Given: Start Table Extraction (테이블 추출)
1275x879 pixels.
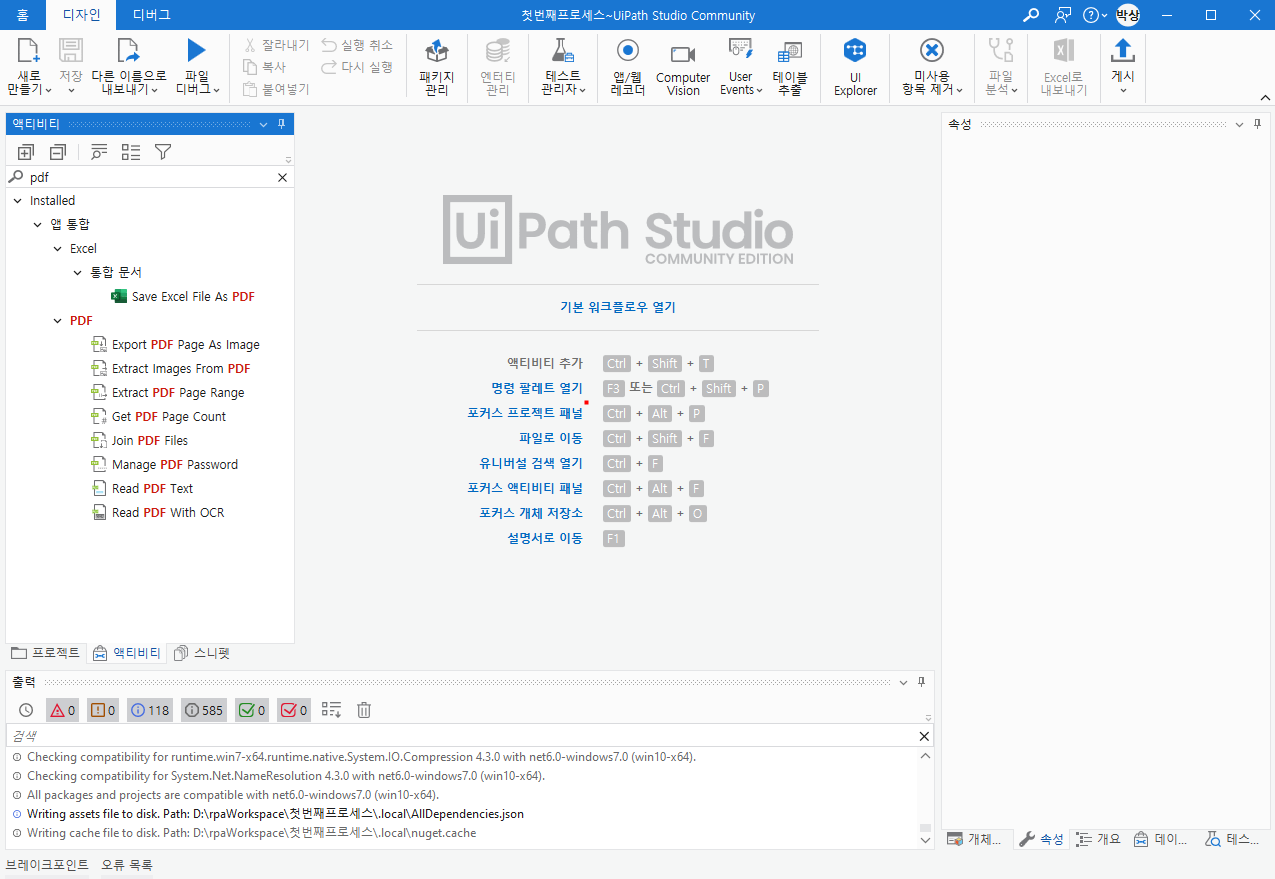Looking at the screenshot, I should click(x=790, y=68).
